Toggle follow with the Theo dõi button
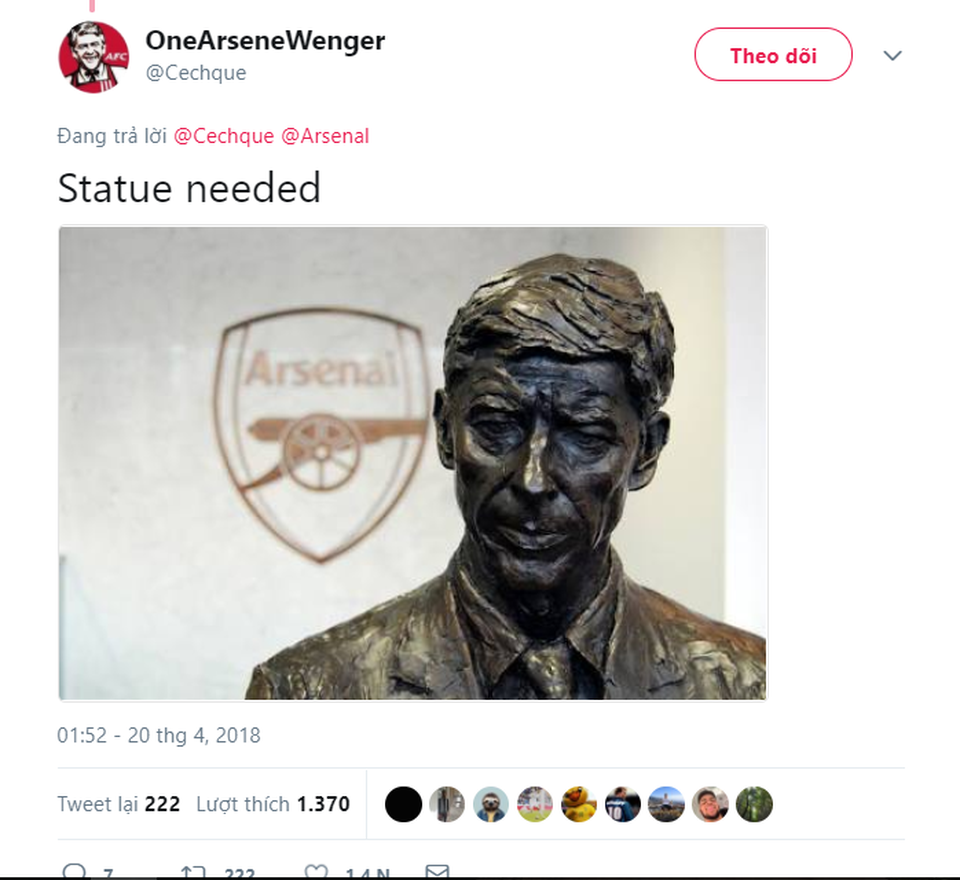Screen dimensions: 960x880 pyautogui.click(x=772, y=55)
